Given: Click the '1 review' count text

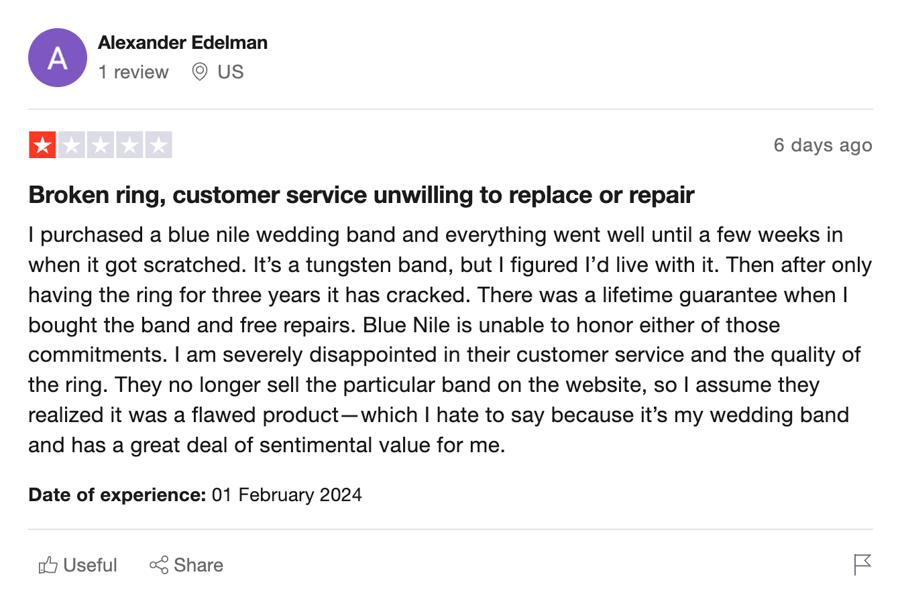Looking at the screenshot, I should pyautogui.click(x=133, y=72).
